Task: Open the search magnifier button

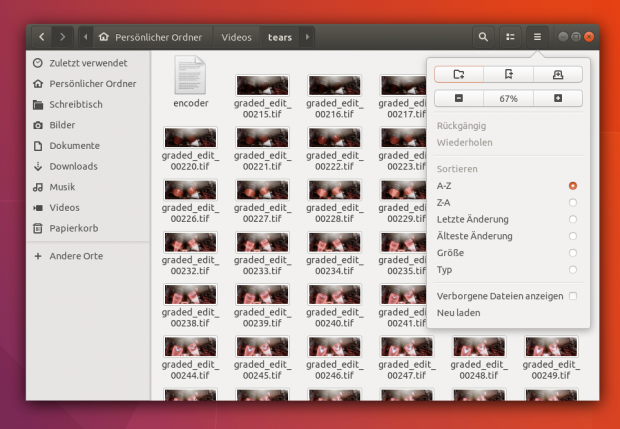Action: pyautogui.click(x=483, y=37)
